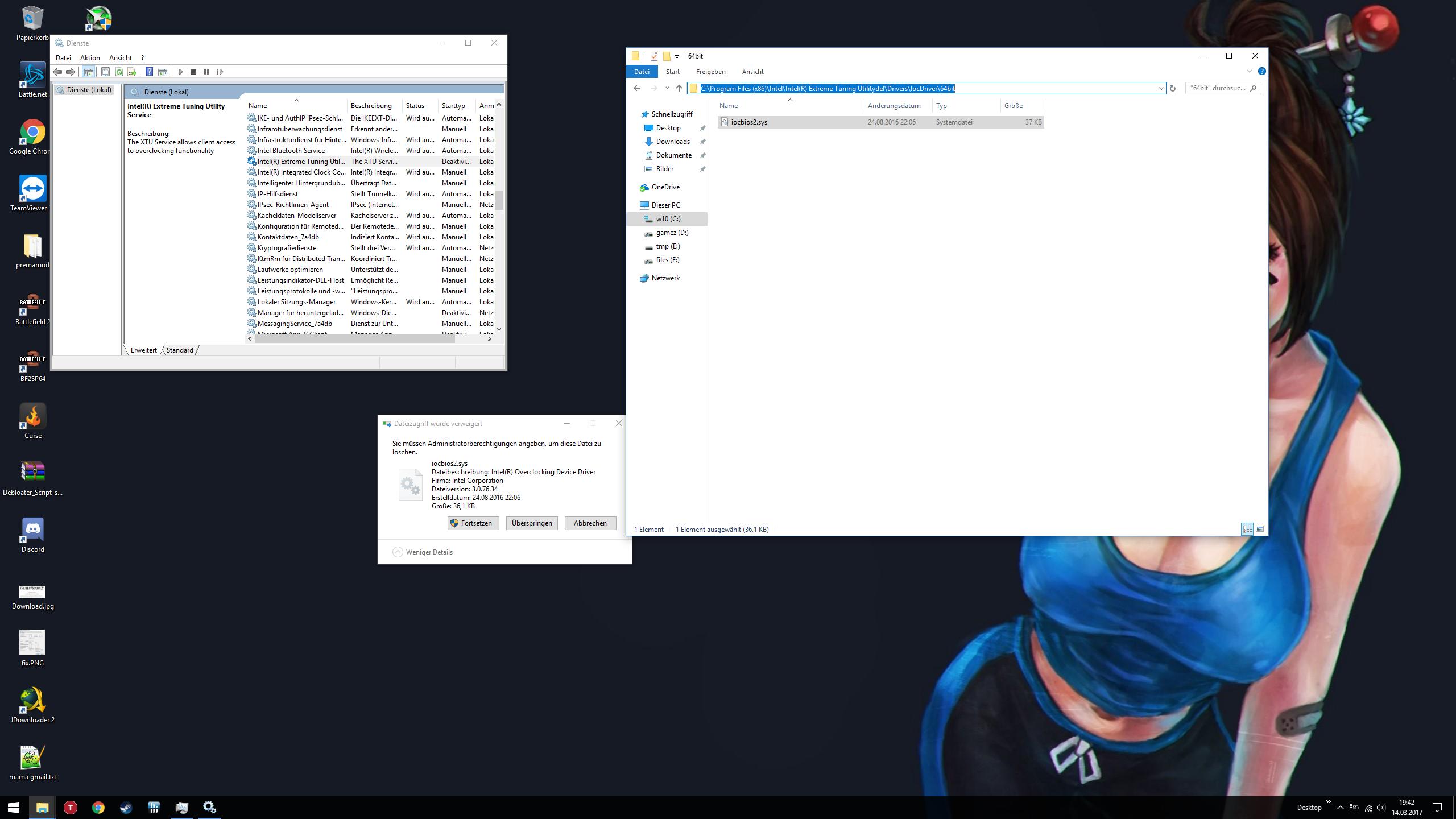Viewport: 1456px width, 819px height.
Task: Click refresh icon next to Explorer address bar
Action: [x=1172, y=88]
